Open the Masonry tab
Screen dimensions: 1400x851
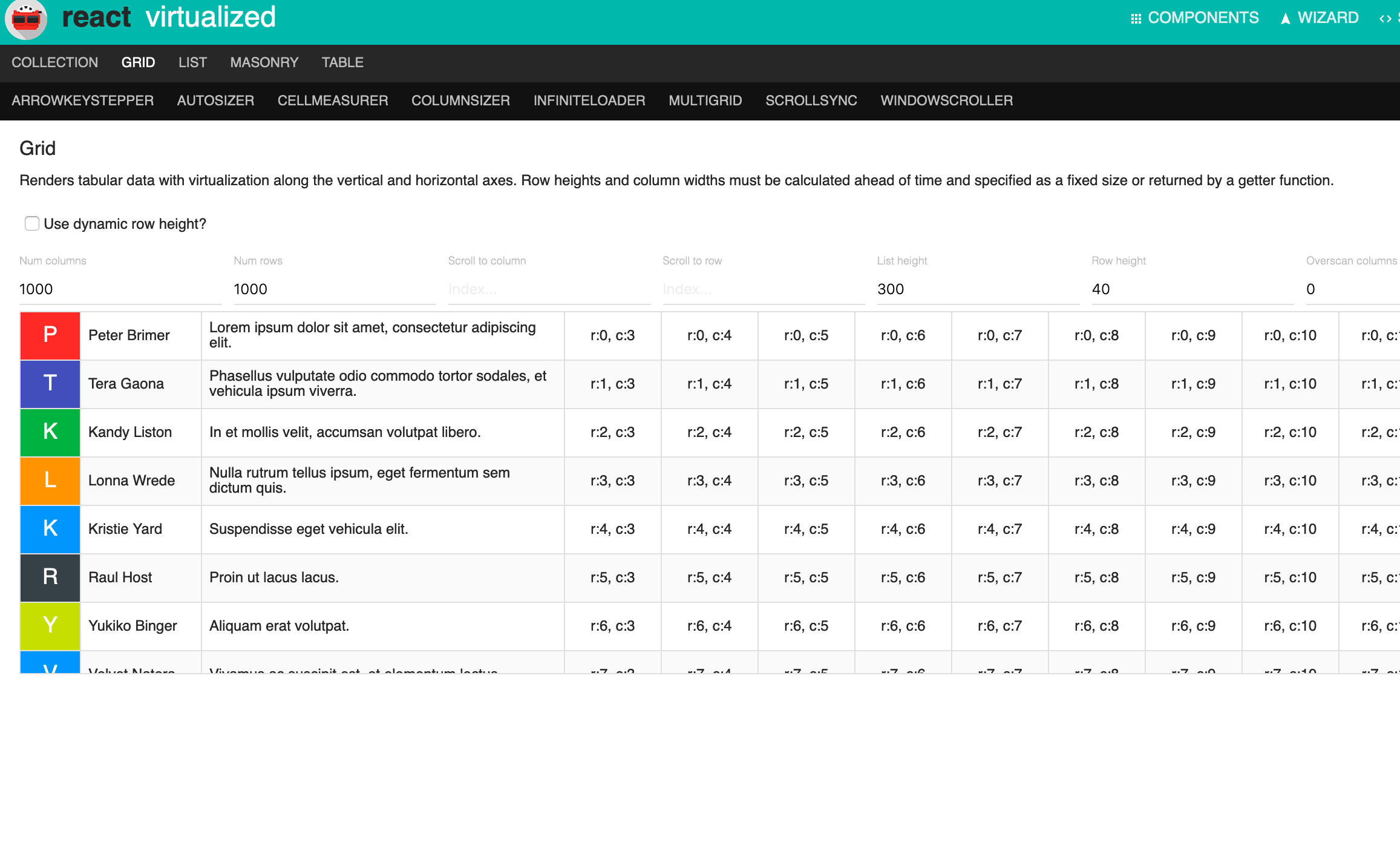point(264,62)
